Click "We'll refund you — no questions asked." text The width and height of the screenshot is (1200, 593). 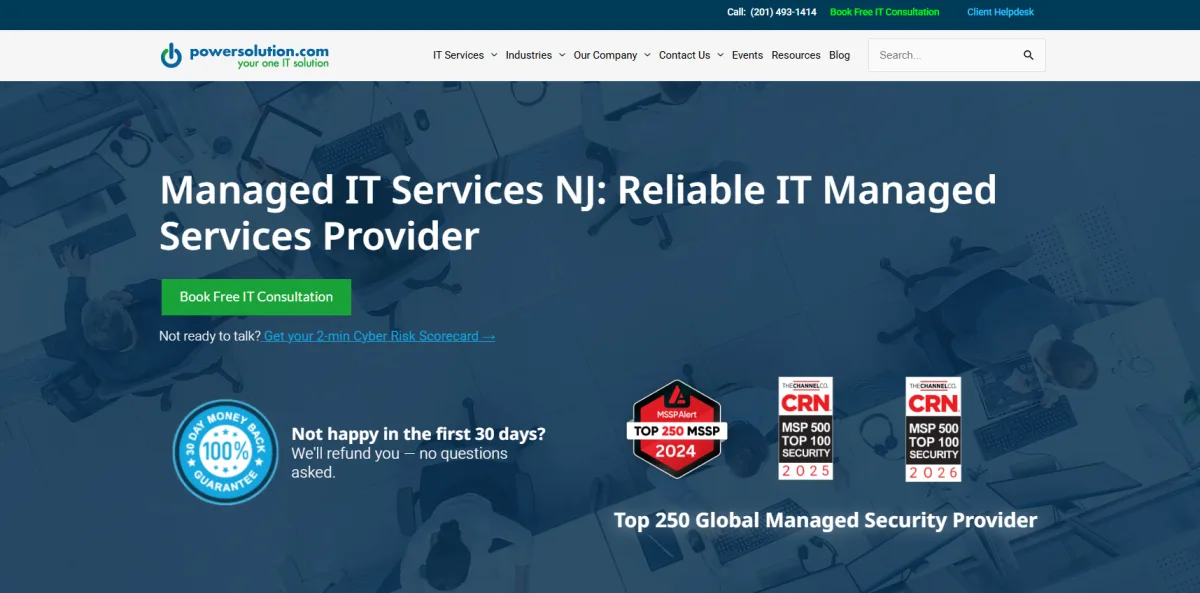click(x=399, y=462)
